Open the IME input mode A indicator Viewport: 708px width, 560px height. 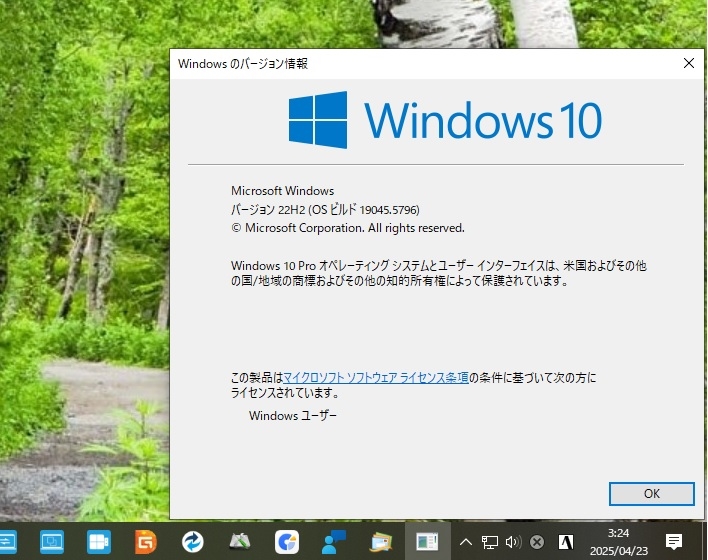(x=566, y=541)
